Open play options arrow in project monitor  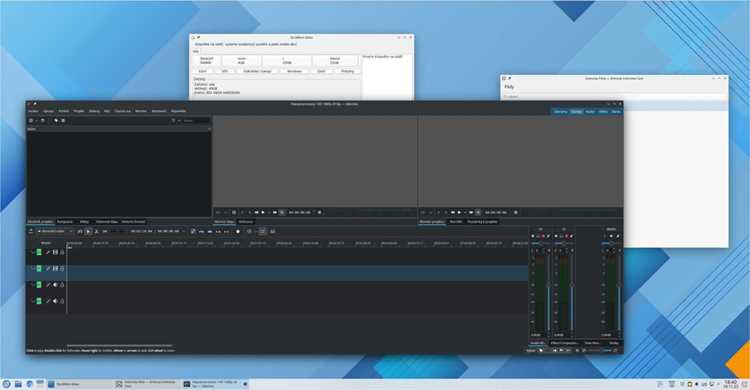[465, 212]
